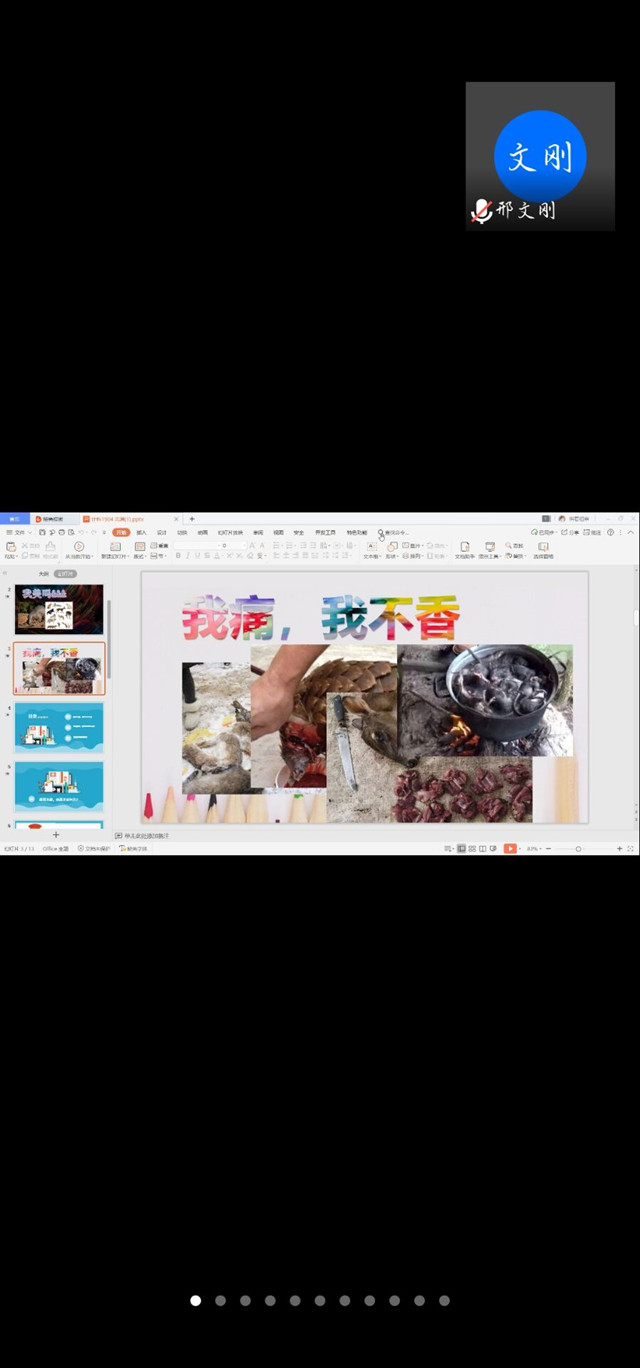Open the 安全 (Security) ribbon tab
Image resolution: width=640 pixels, height=1368 pixels.
click(x=298, y=532)
